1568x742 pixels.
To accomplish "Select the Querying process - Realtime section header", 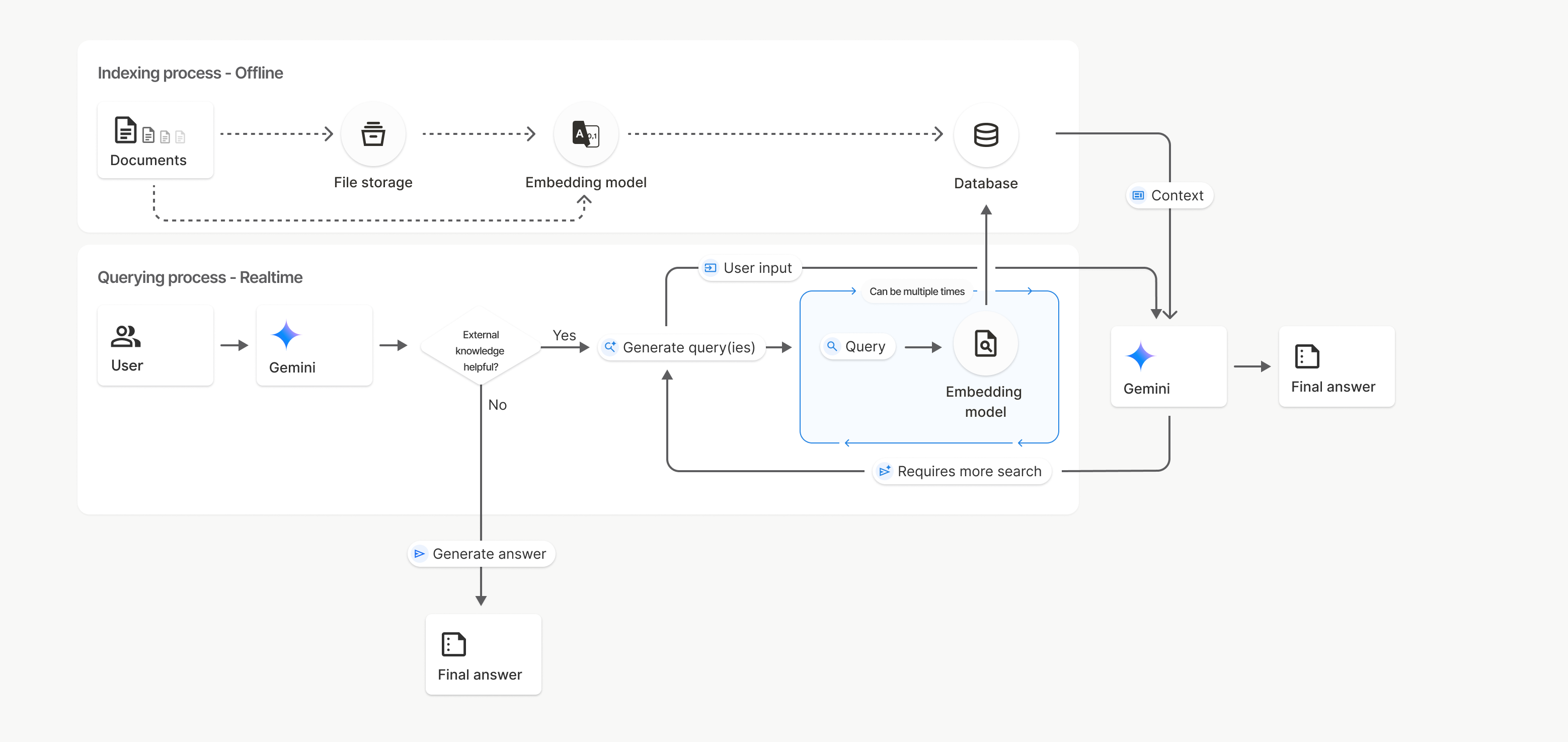I will [x=200, y=277].
